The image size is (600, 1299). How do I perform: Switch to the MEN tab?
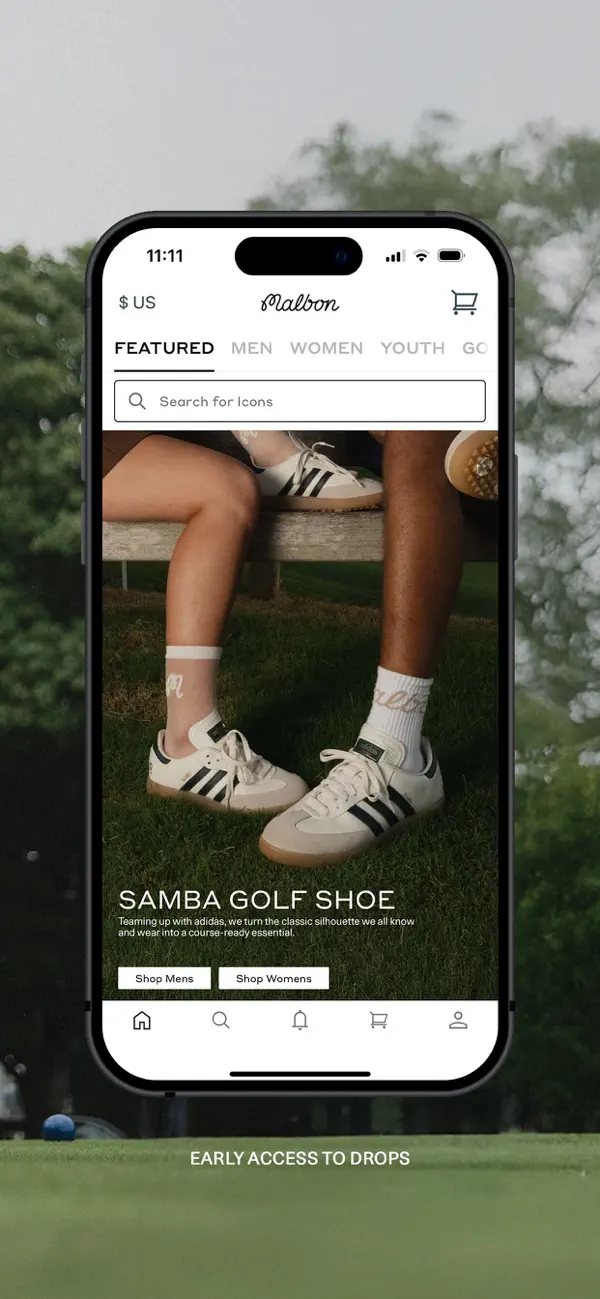click(x=252, y=348)
